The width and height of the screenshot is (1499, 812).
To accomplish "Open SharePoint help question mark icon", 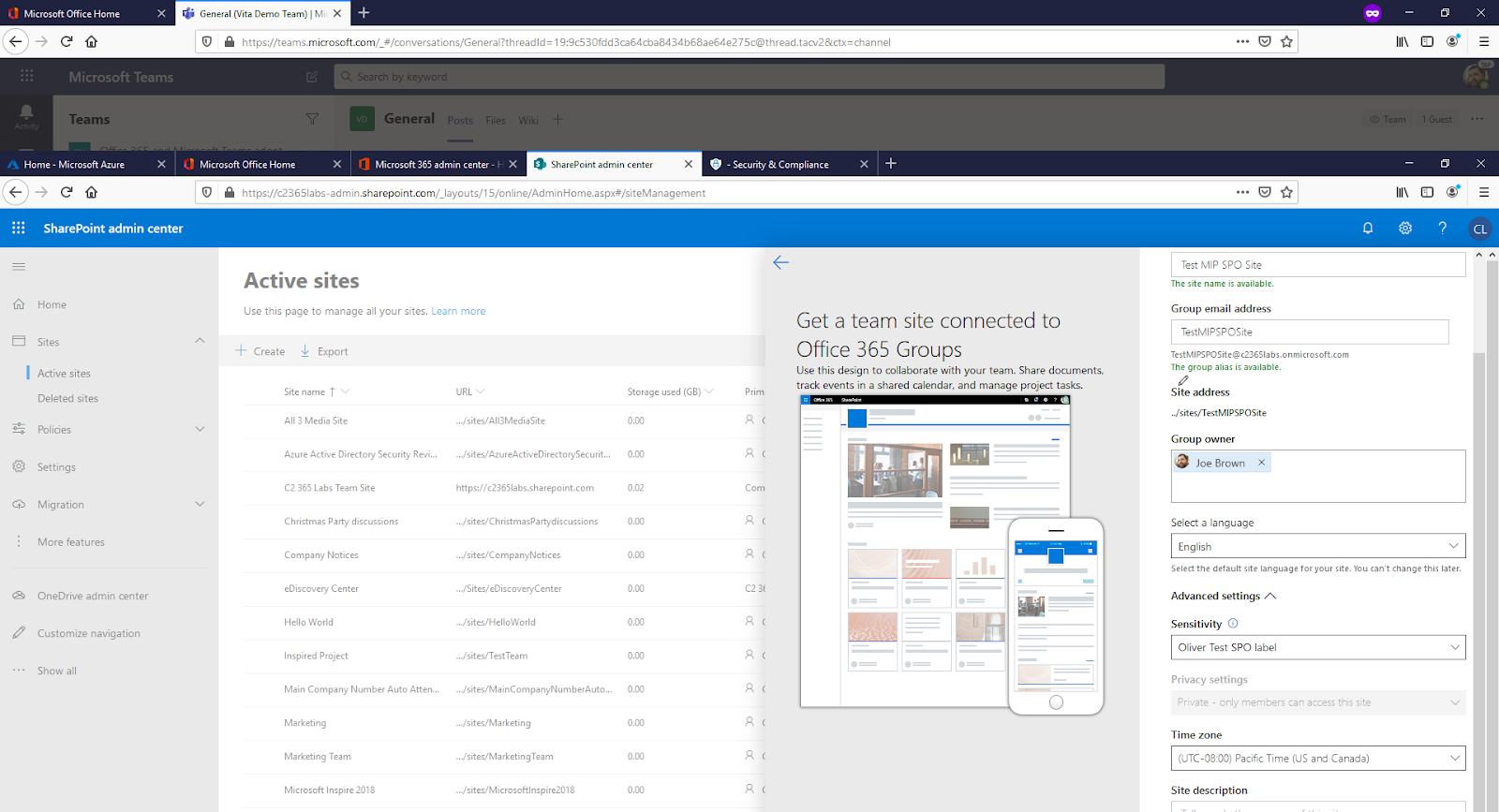I will pos(1443,229).
